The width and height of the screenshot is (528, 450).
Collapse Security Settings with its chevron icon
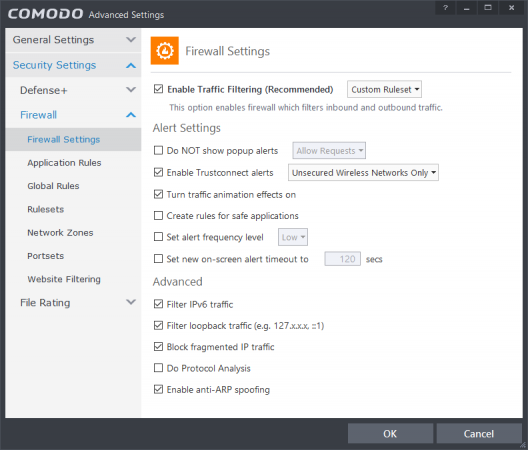(131, 65)
